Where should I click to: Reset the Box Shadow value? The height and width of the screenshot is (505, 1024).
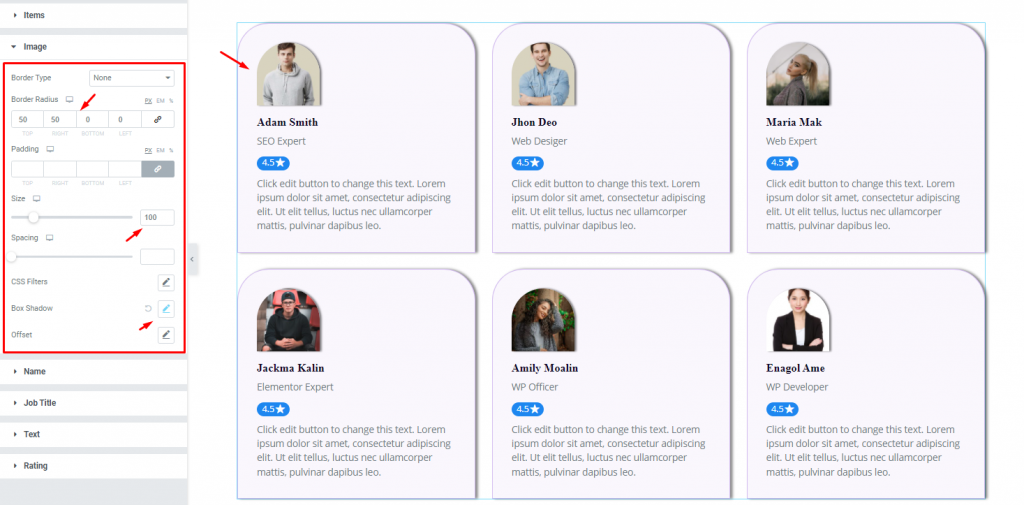click(148, 308)
